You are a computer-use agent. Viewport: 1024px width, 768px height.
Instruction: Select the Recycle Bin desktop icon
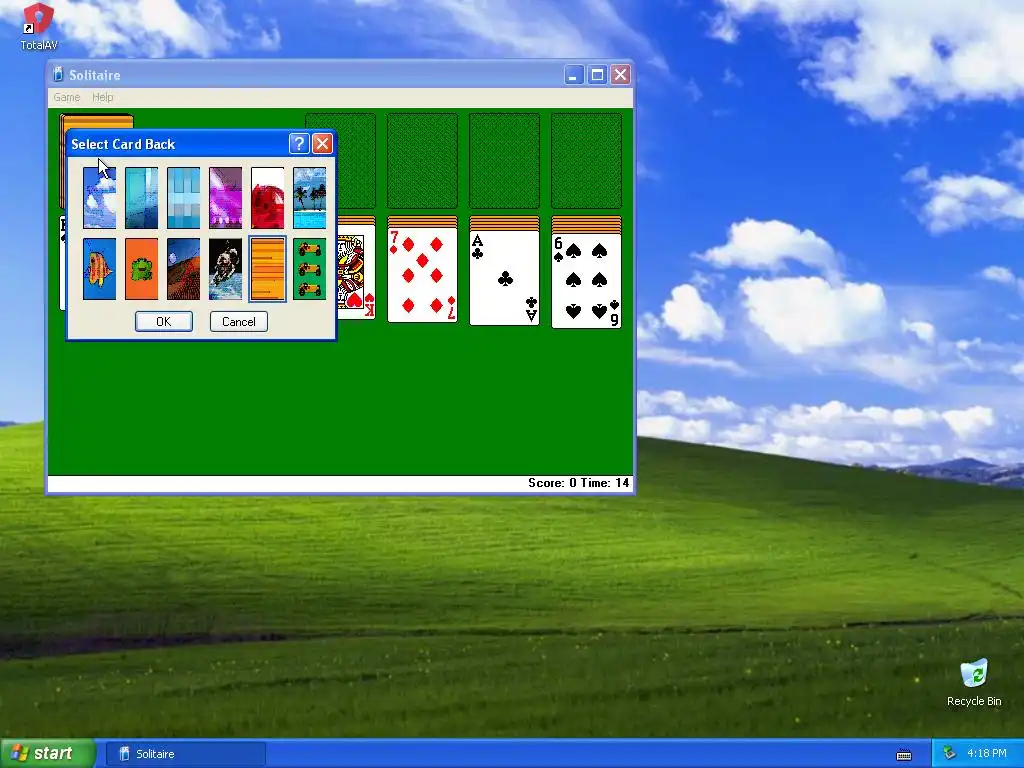pyautogui.click(x=974, y=684)
